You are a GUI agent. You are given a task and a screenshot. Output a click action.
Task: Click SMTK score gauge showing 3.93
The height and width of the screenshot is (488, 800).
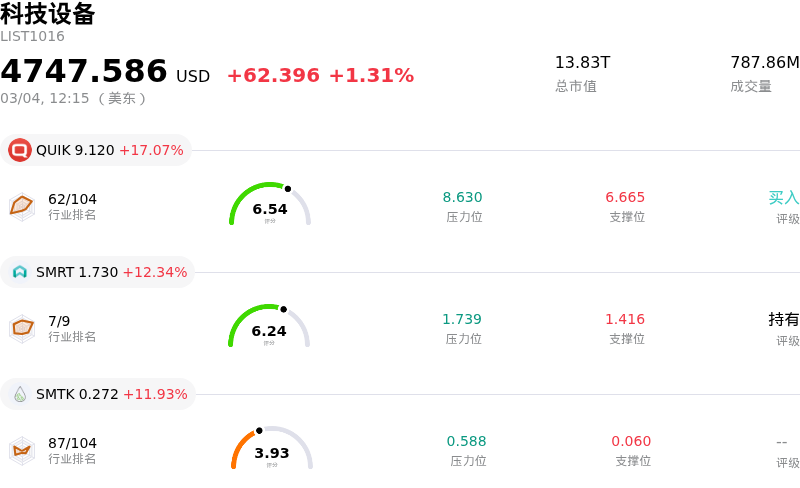[x=271, y=449]
